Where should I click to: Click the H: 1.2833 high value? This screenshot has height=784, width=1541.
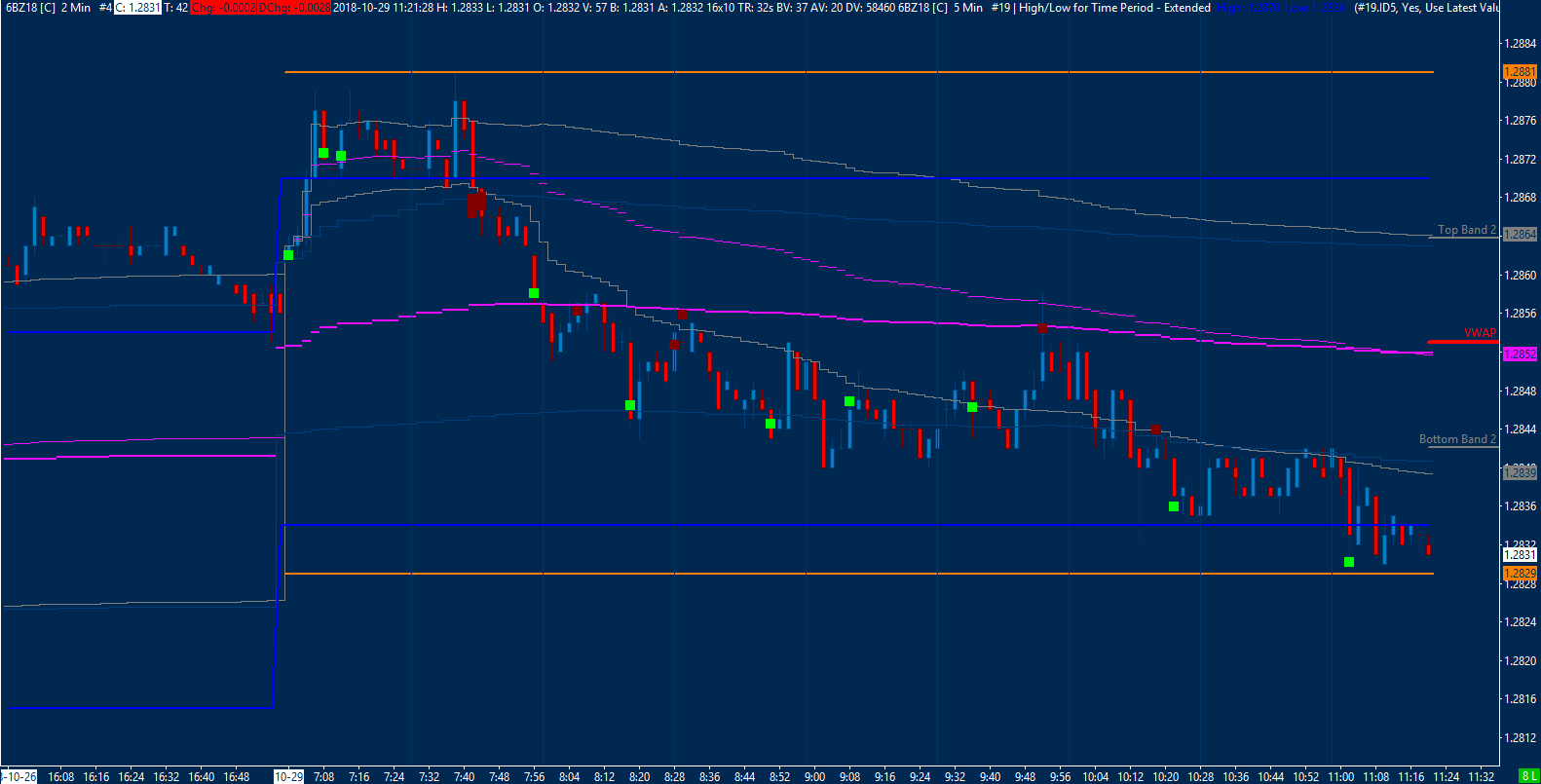(459, 7)
